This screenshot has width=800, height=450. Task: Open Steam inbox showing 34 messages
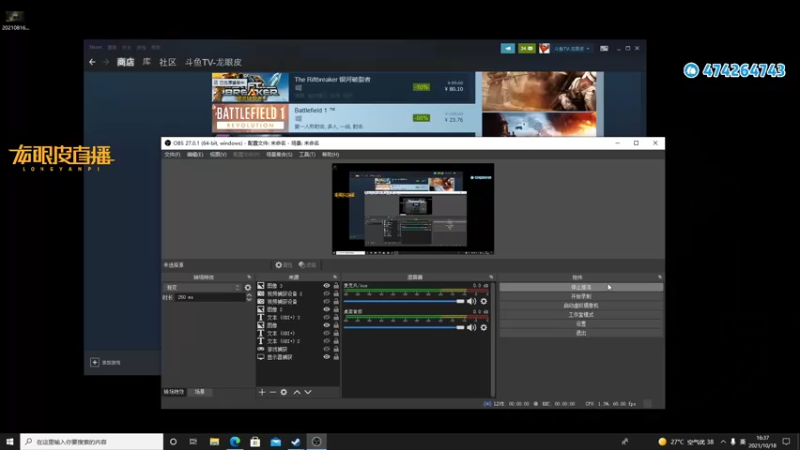point(527,48)
